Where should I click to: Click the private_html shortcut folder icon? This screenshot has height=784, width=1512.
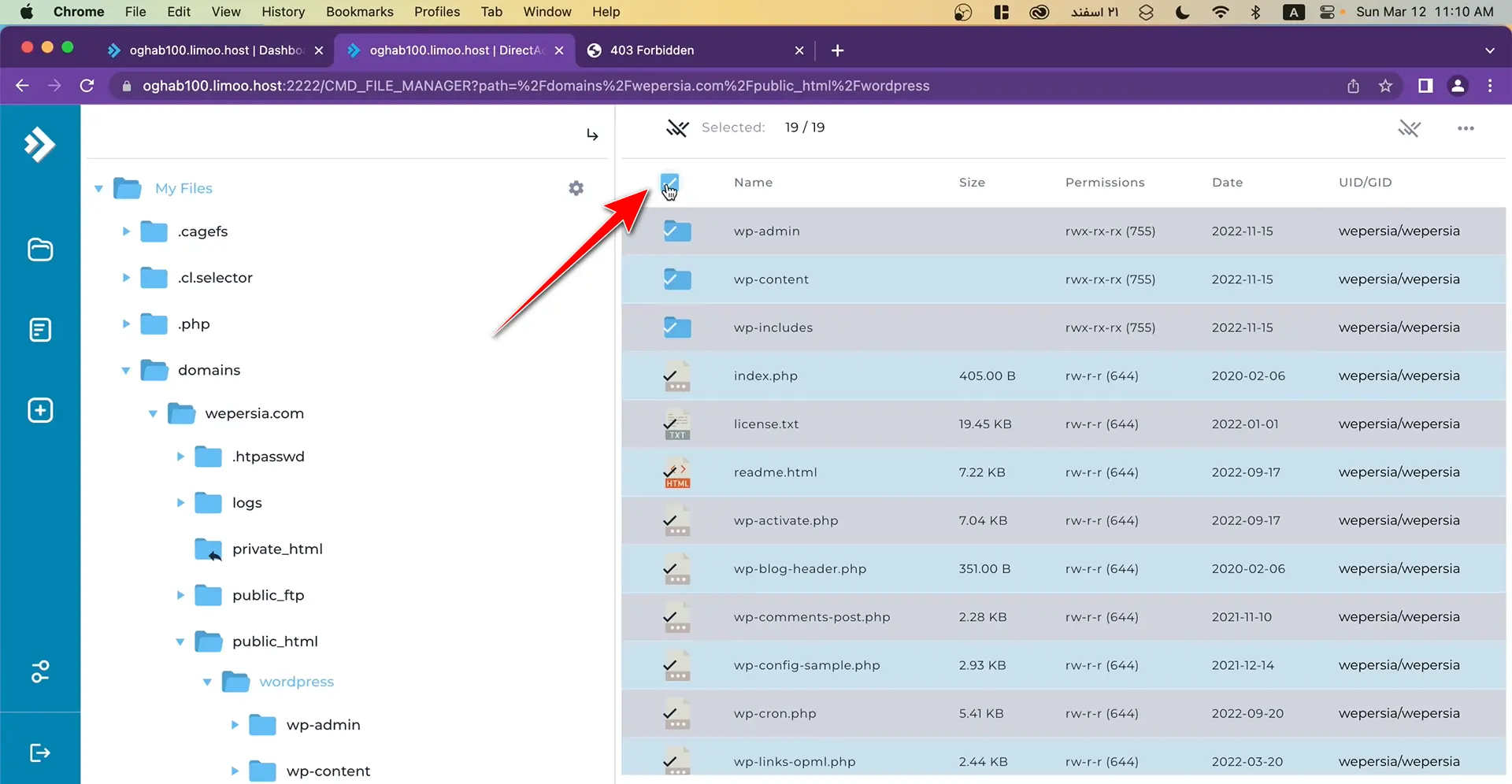tap(209, 549)
